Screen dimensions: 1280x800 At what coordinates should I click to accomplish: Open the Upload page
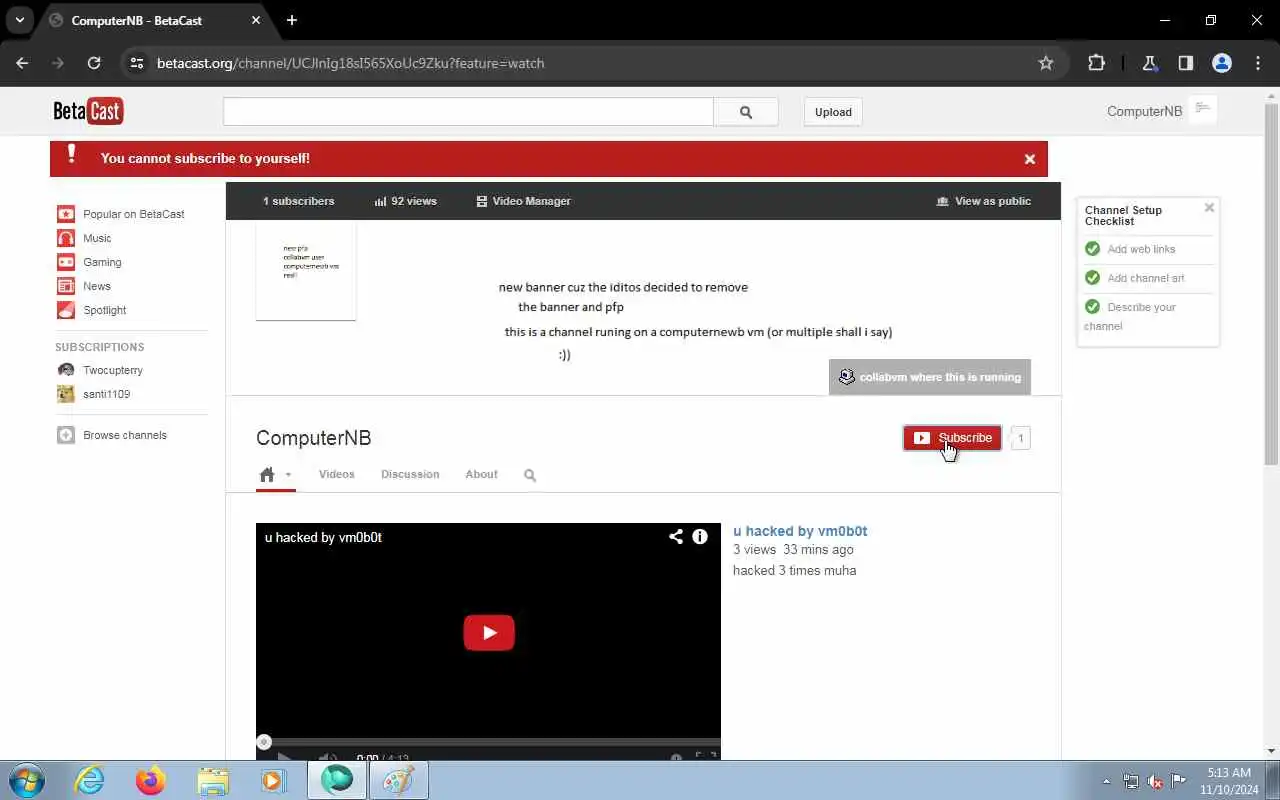point(833,112)
